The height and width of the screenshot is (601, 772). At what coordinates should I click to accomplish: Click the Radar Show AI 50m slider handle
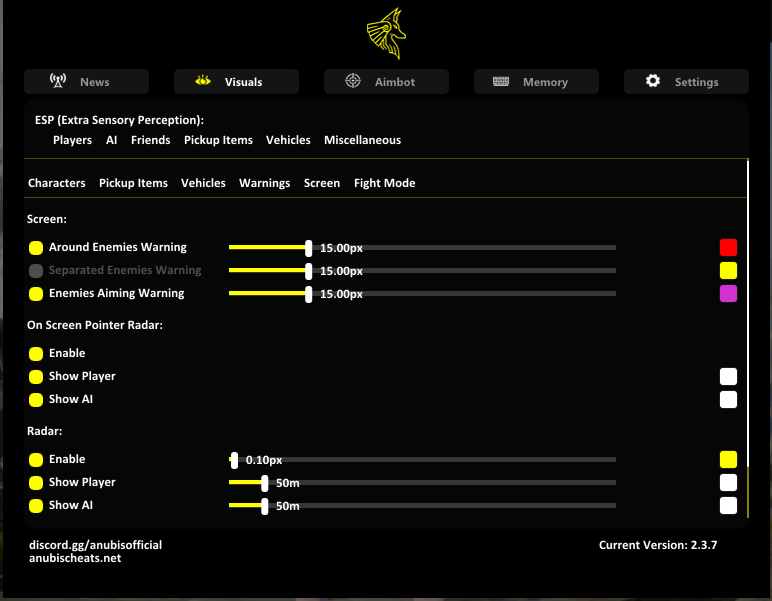[265, 506]
